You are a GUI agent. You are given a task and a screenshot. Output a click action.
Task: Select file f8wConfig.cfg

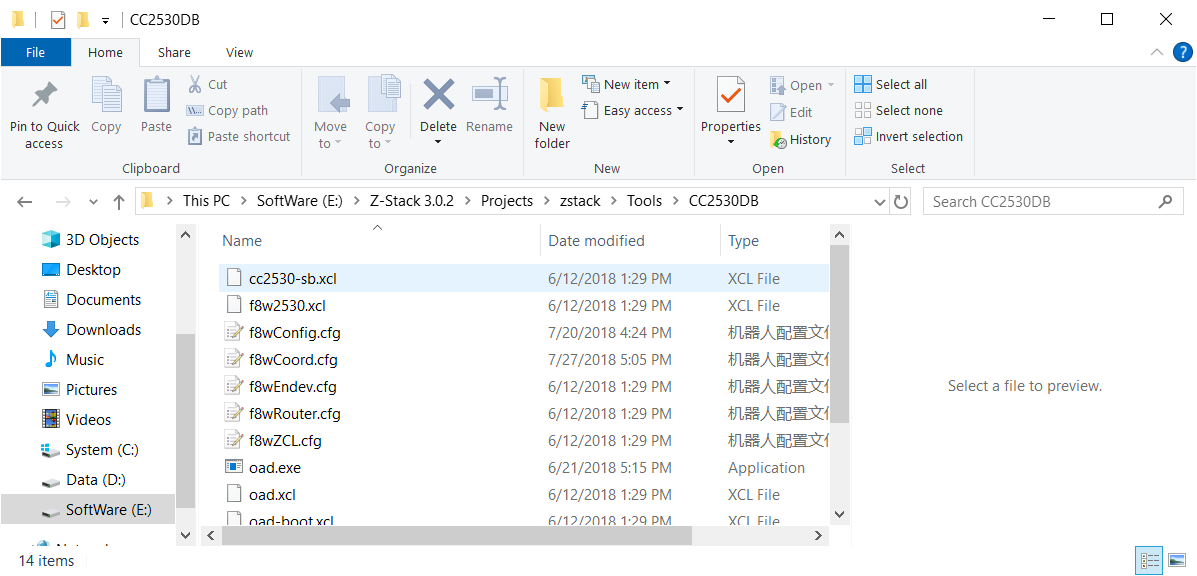295,333
